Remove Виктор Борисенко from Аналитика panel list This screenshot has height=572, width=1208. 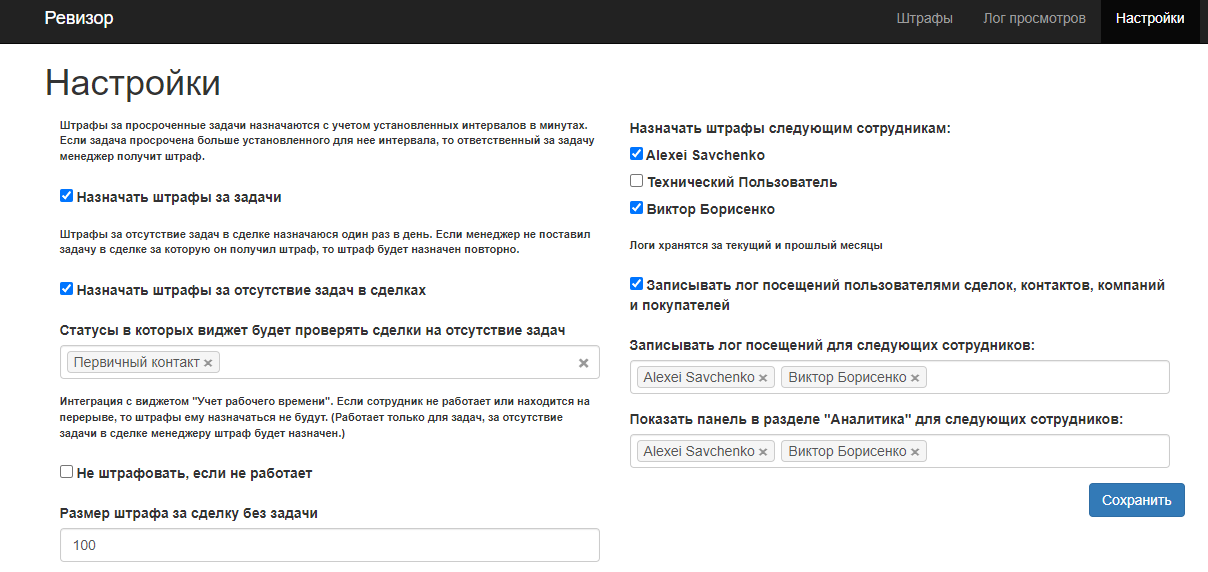pos(915,452)
